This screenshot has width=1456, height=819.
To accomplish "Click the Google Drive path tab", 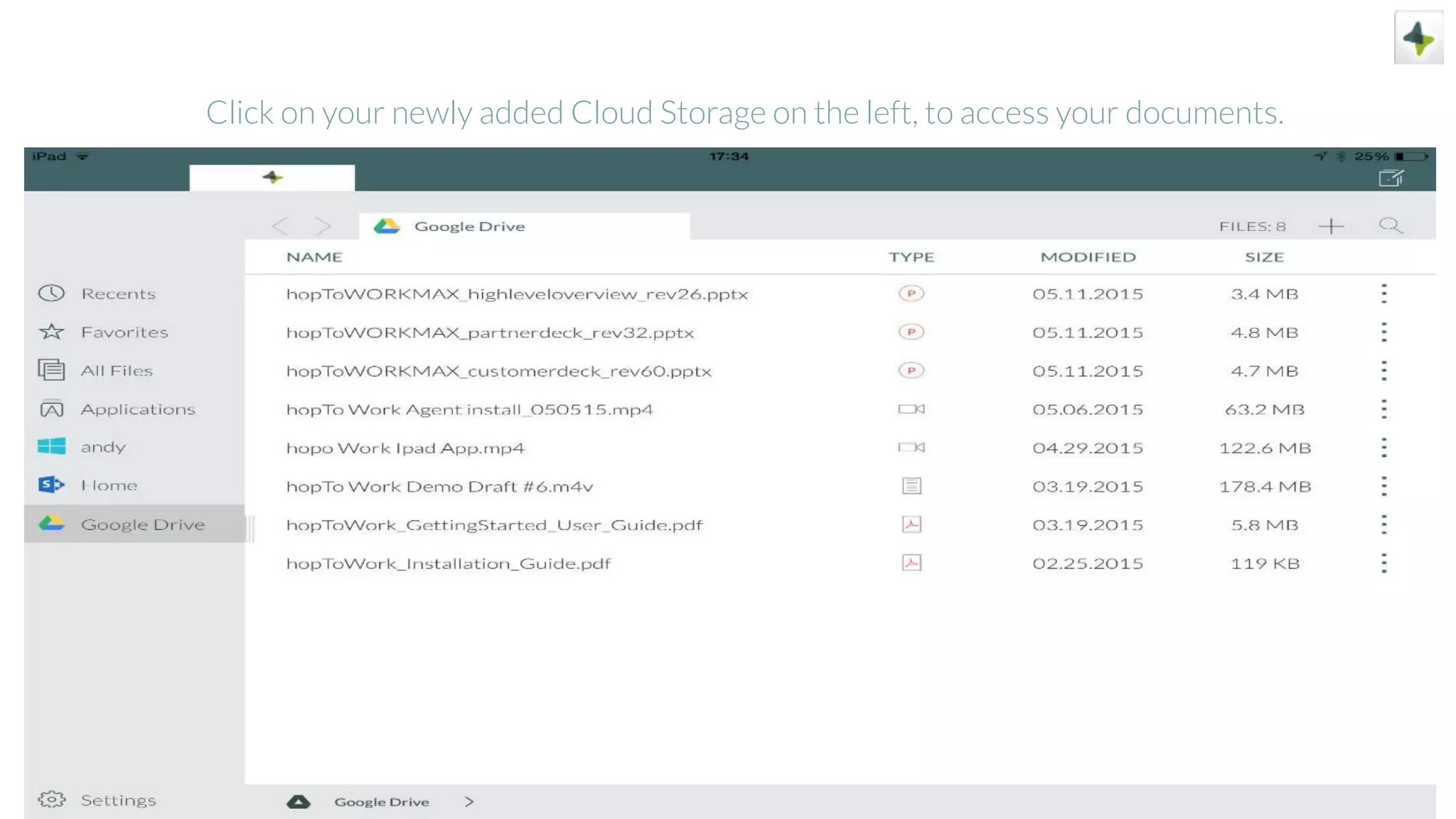I will pos(524,226).
